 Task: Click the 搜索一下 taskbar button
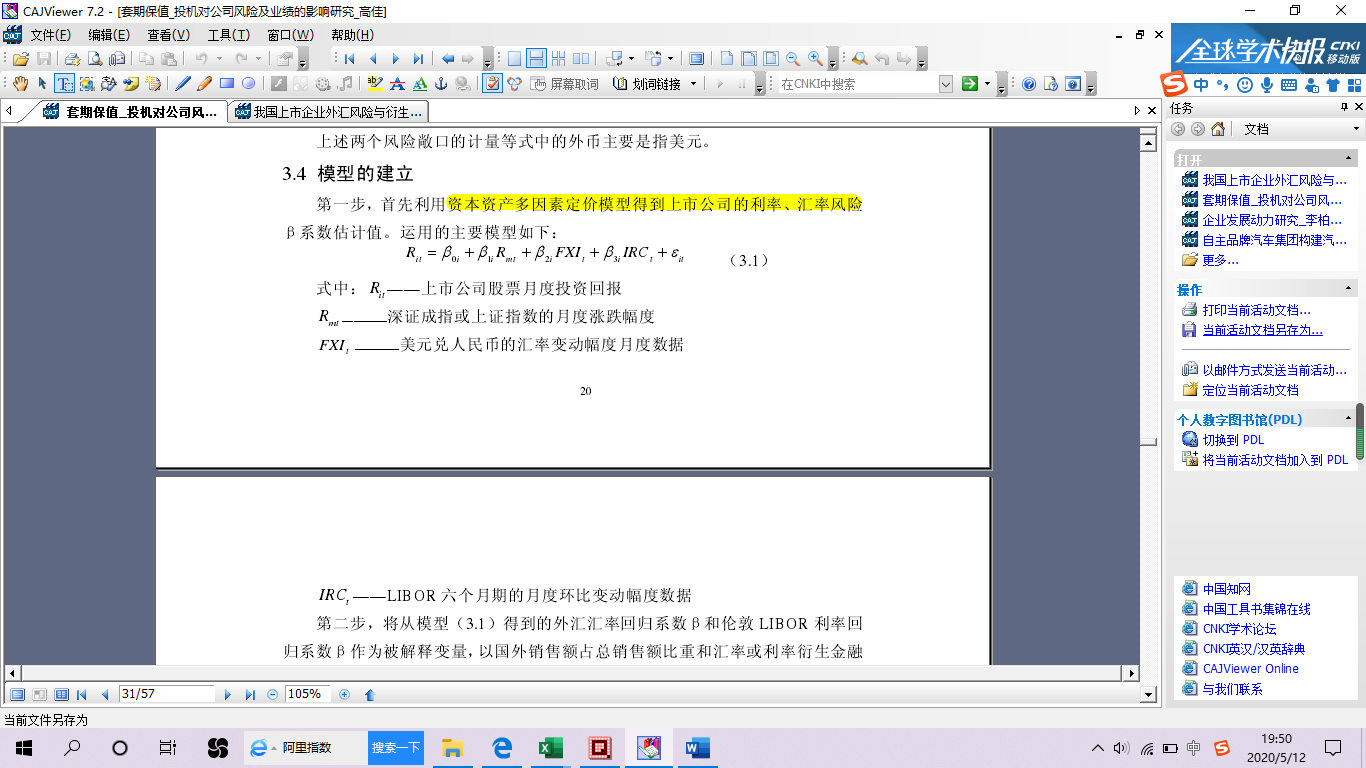[396, 748]
